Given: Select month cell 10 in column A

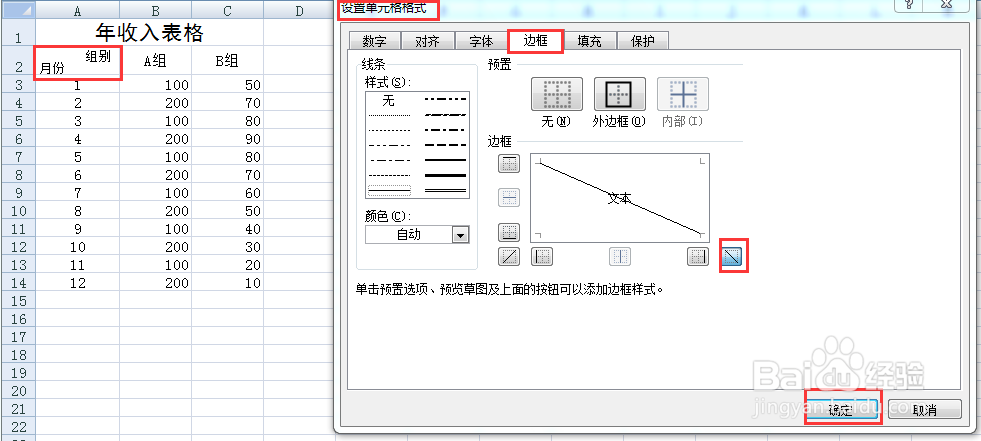Looking at the screenshot, I should [x=78, y=247].
